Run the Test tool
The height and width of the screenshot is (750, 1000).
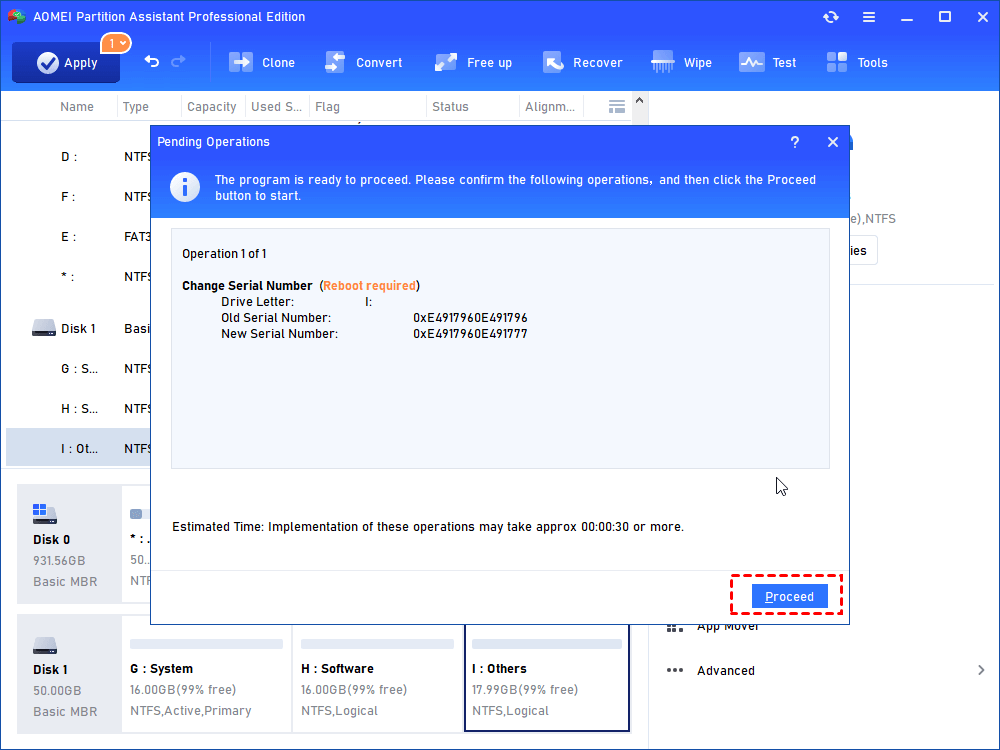click(x=768, y=62)
